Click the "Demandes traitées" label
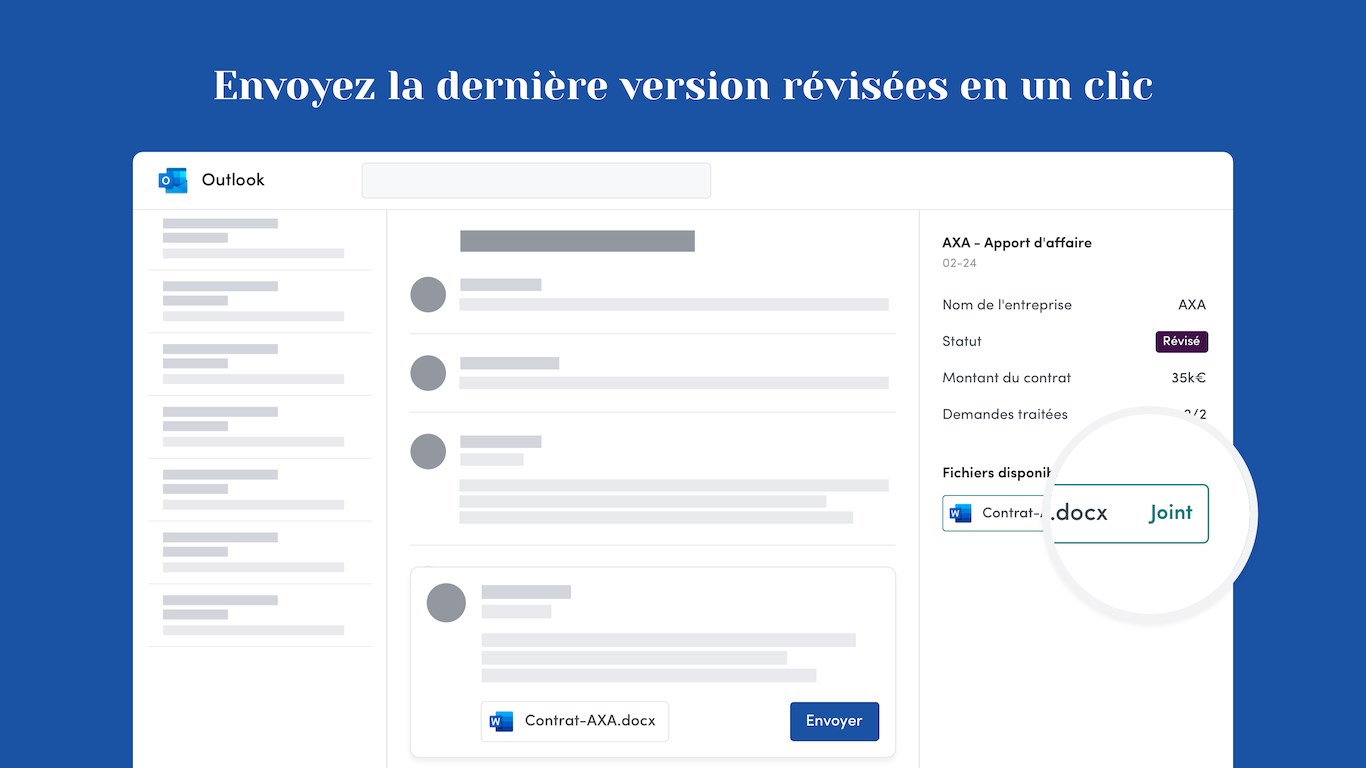Viewport: 1366px width, 768px height. pyautogui.click(x=1005, y=414)
